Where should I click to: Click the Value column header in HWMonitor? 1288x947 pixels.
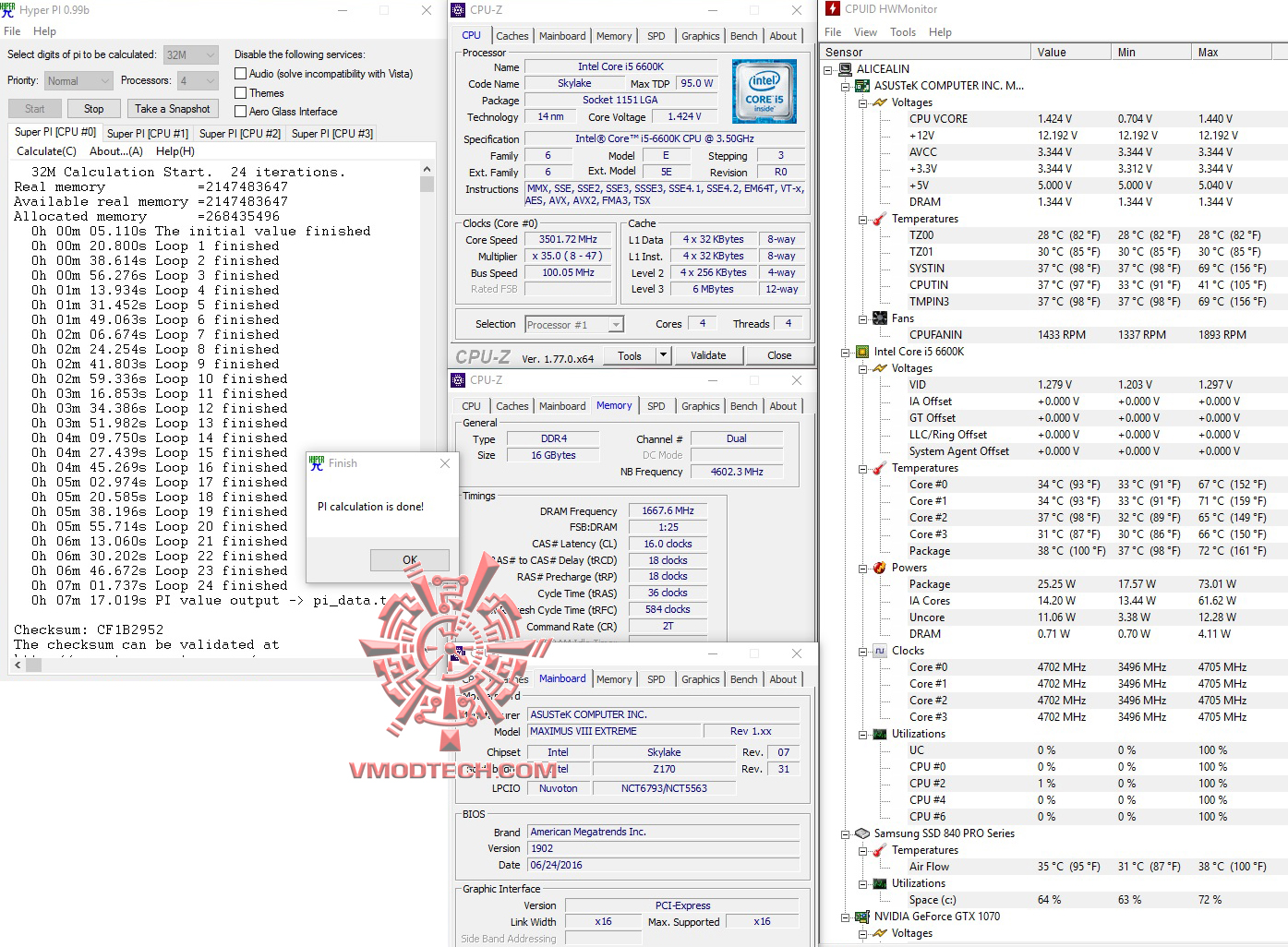point(1070,53)
